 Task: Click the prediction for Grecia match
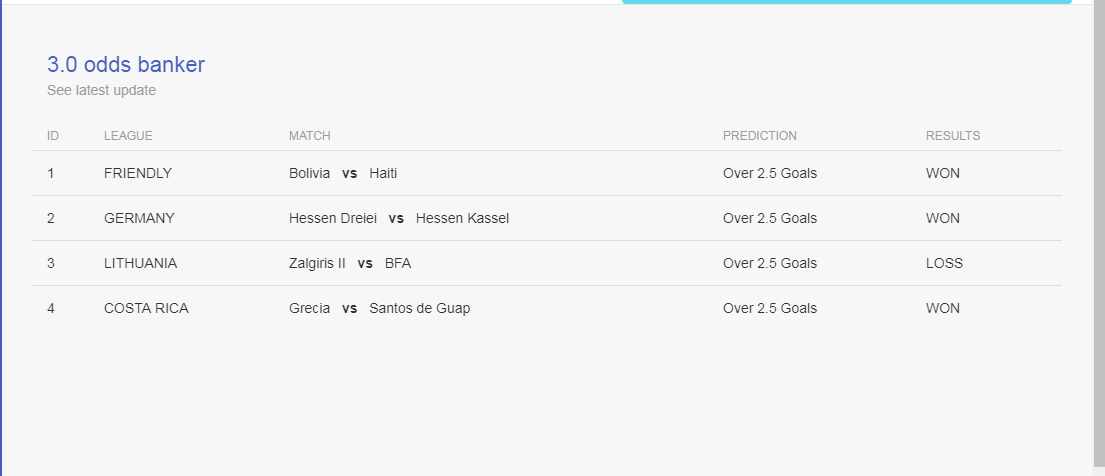click(x=770, y=308)
